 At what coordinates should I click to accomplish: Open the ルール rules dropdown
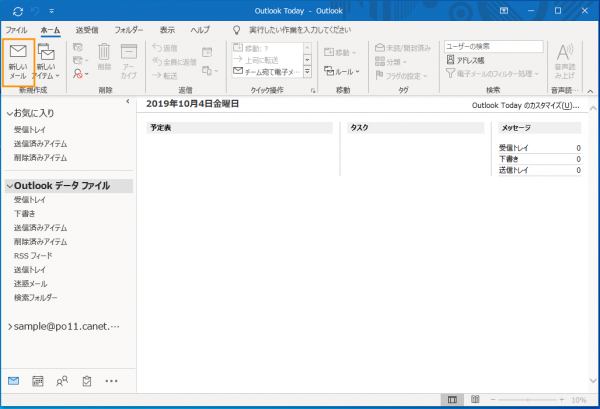342,71
